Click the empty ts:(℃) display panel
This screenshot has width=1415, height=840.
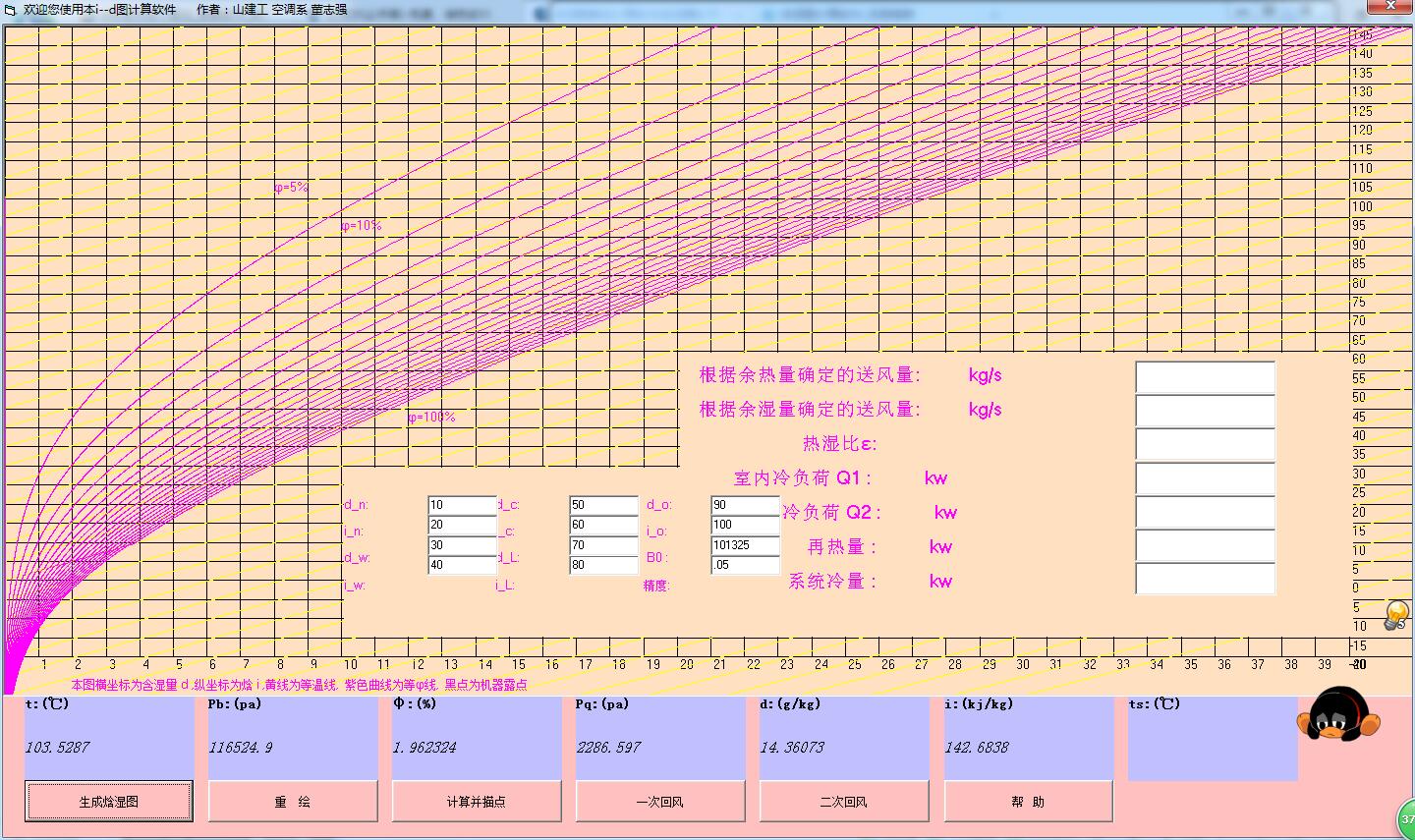[x=1213, y=738]
